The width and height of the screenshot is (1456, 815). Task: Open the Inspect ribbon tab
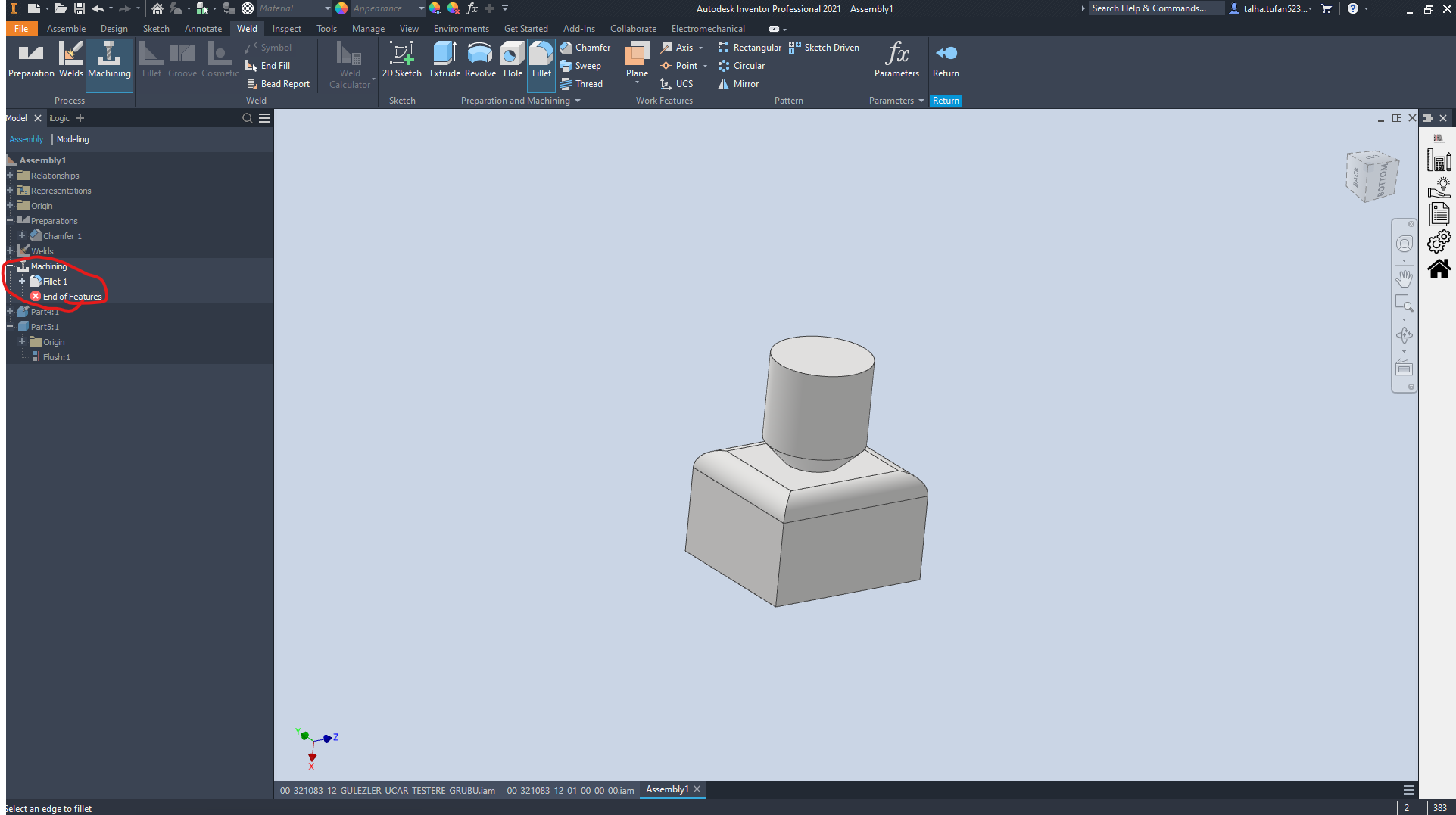[286, 29]
